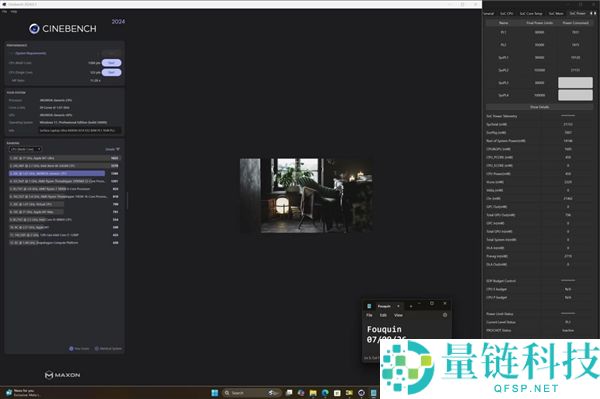This screenshot has width=600, height=399.
Task: Select the Apple M1 Ultra ranking row
Action: coord(64,158)
